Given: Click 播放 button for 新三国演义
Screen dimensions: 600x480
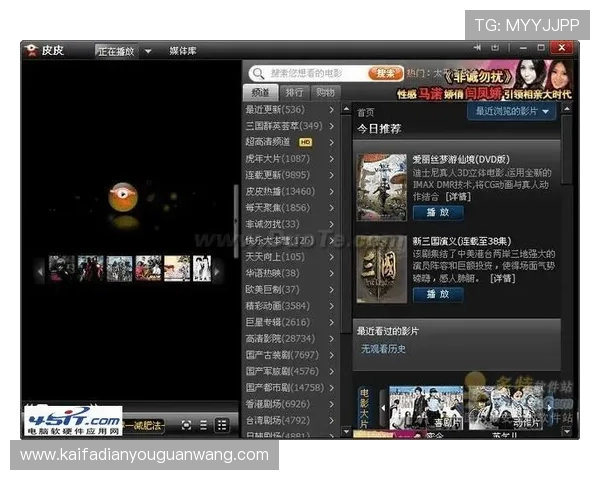Looking at the screenshot, I should coord(438,294).
